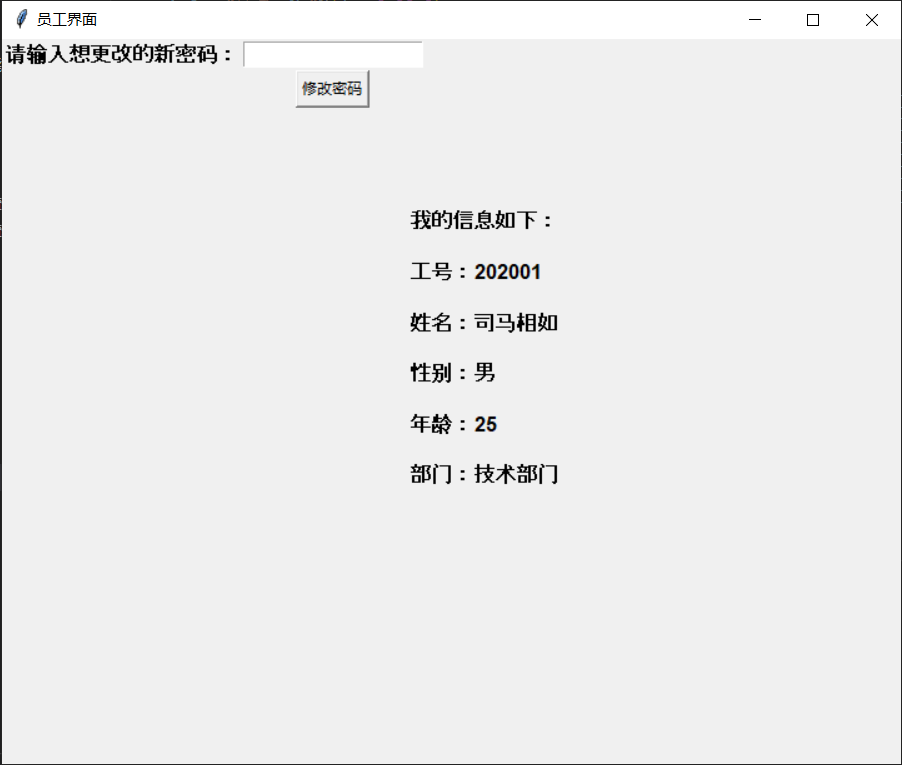This screenshot has height=765, width=902.
Task: Click the feather icon in title bar
Action: click(21, 19)
